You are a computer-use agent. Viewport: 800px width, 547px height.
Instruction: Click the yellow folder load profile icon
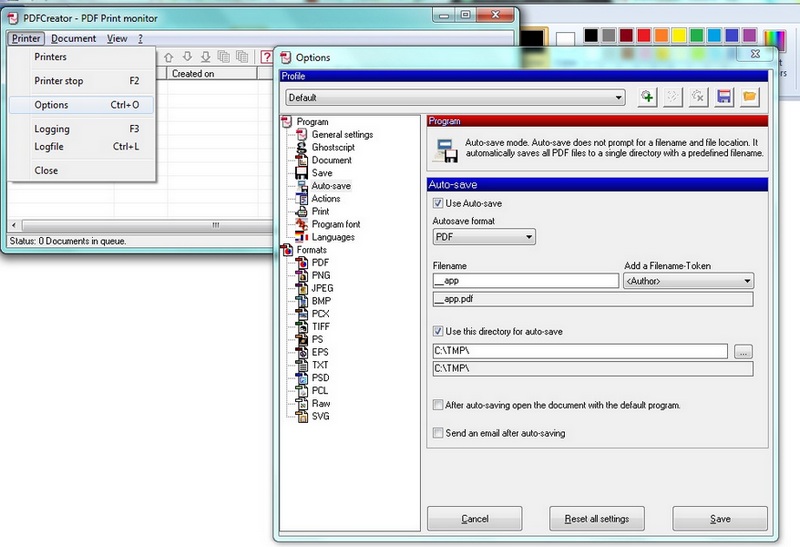click(x=747, y=97)
